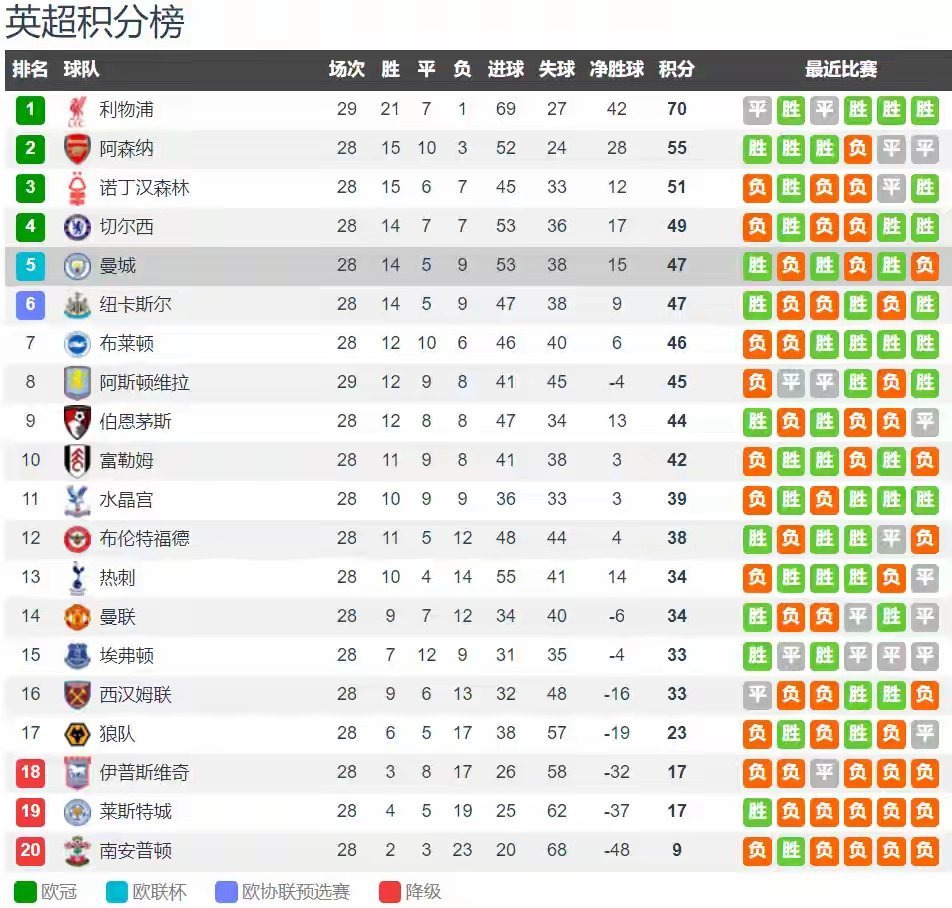The image size is (952, 908).
Task: Click the Southampton club crest icon
Action: pos(77,851)
